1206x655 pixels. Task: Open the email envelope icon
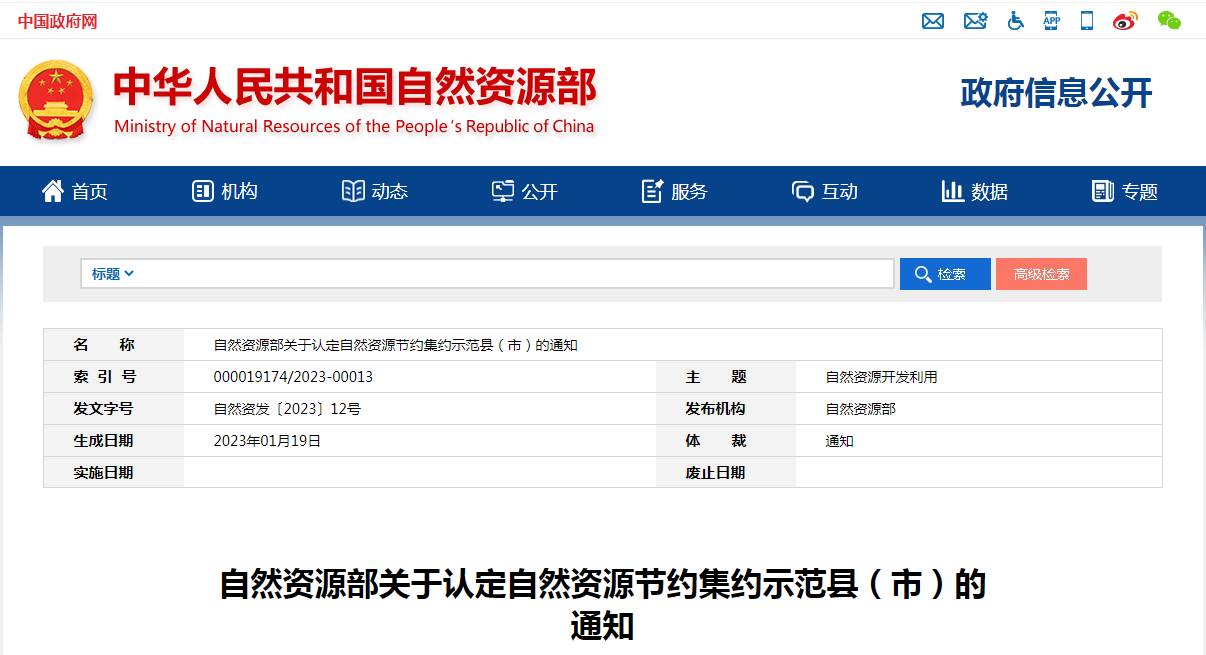(933, 21)
